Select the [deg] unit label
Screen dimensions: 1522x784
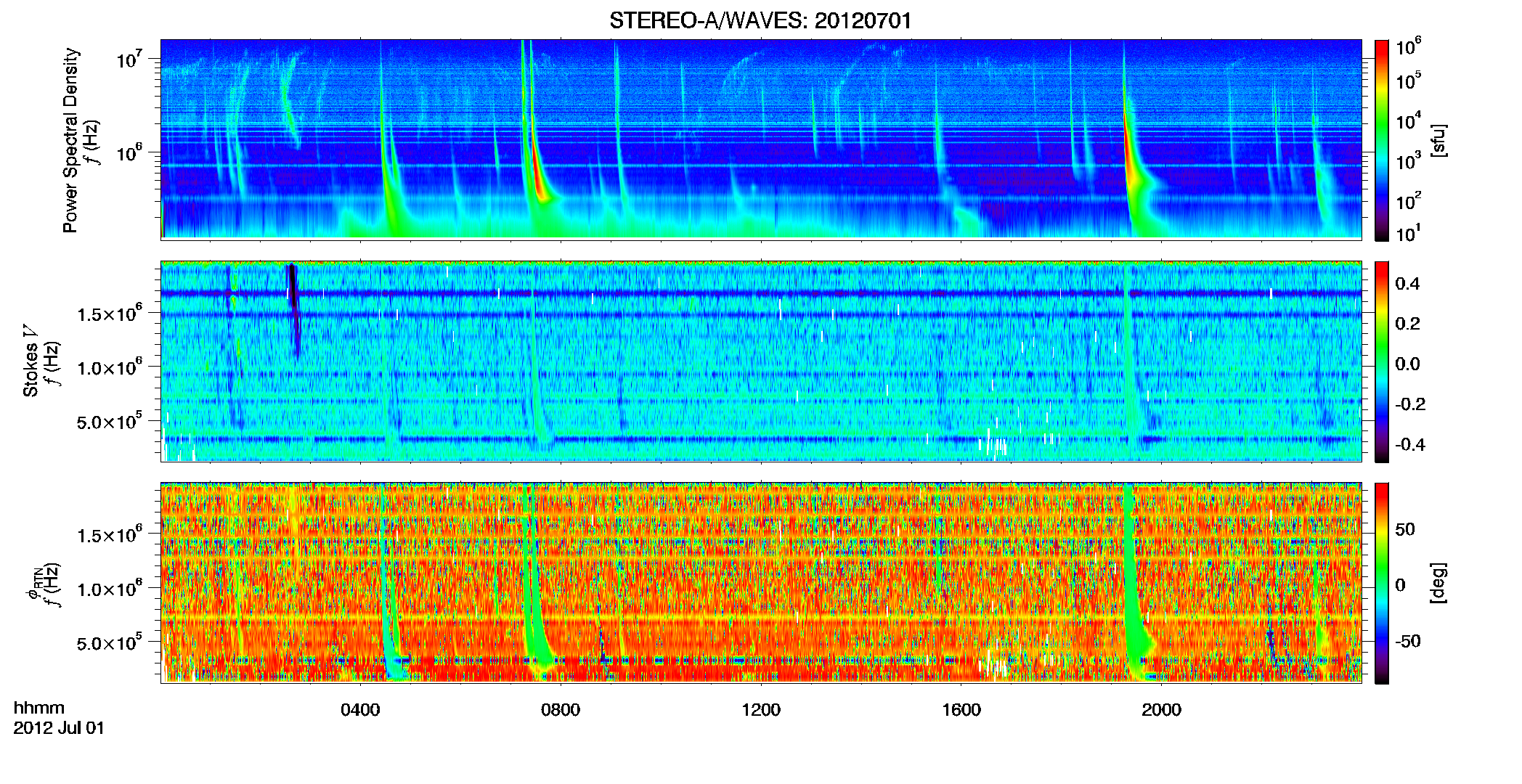tap(1438, 583)
